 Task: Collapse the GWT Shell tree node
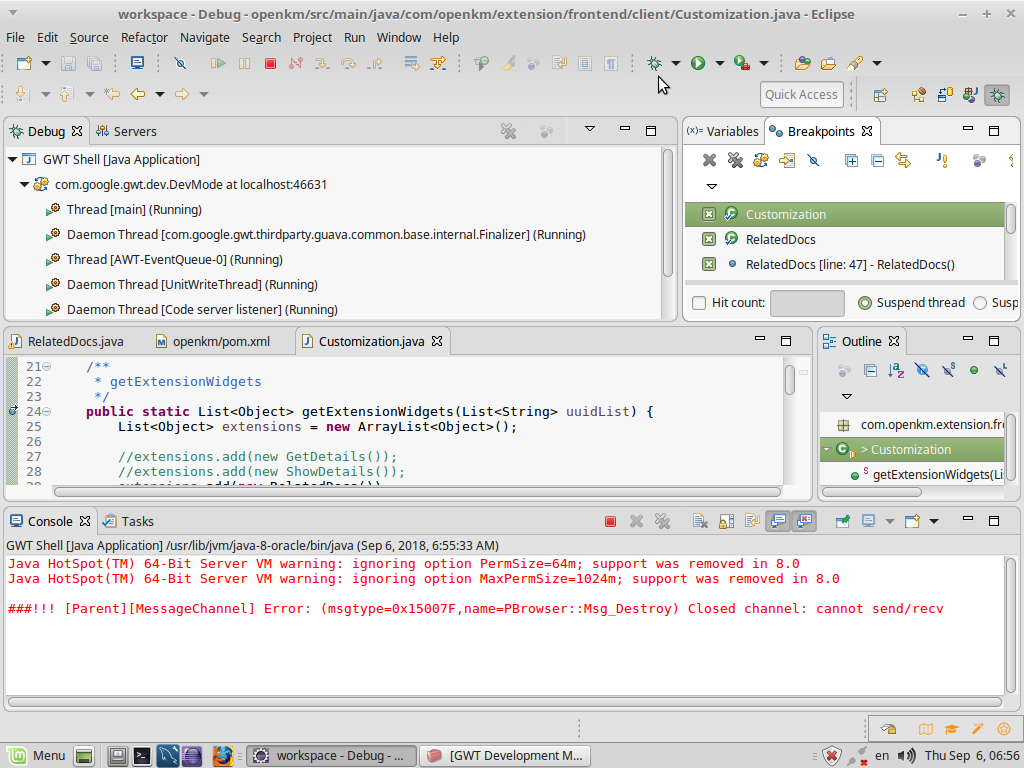point(13,159)
